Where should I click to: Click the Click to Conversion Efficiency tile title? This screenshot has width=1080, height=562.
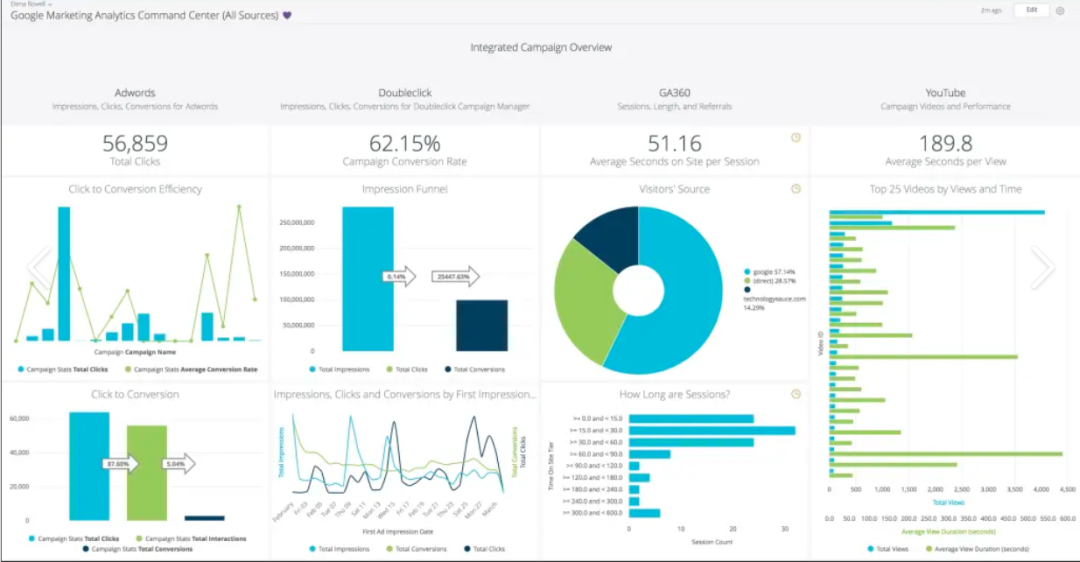click(x=135, y=189)
